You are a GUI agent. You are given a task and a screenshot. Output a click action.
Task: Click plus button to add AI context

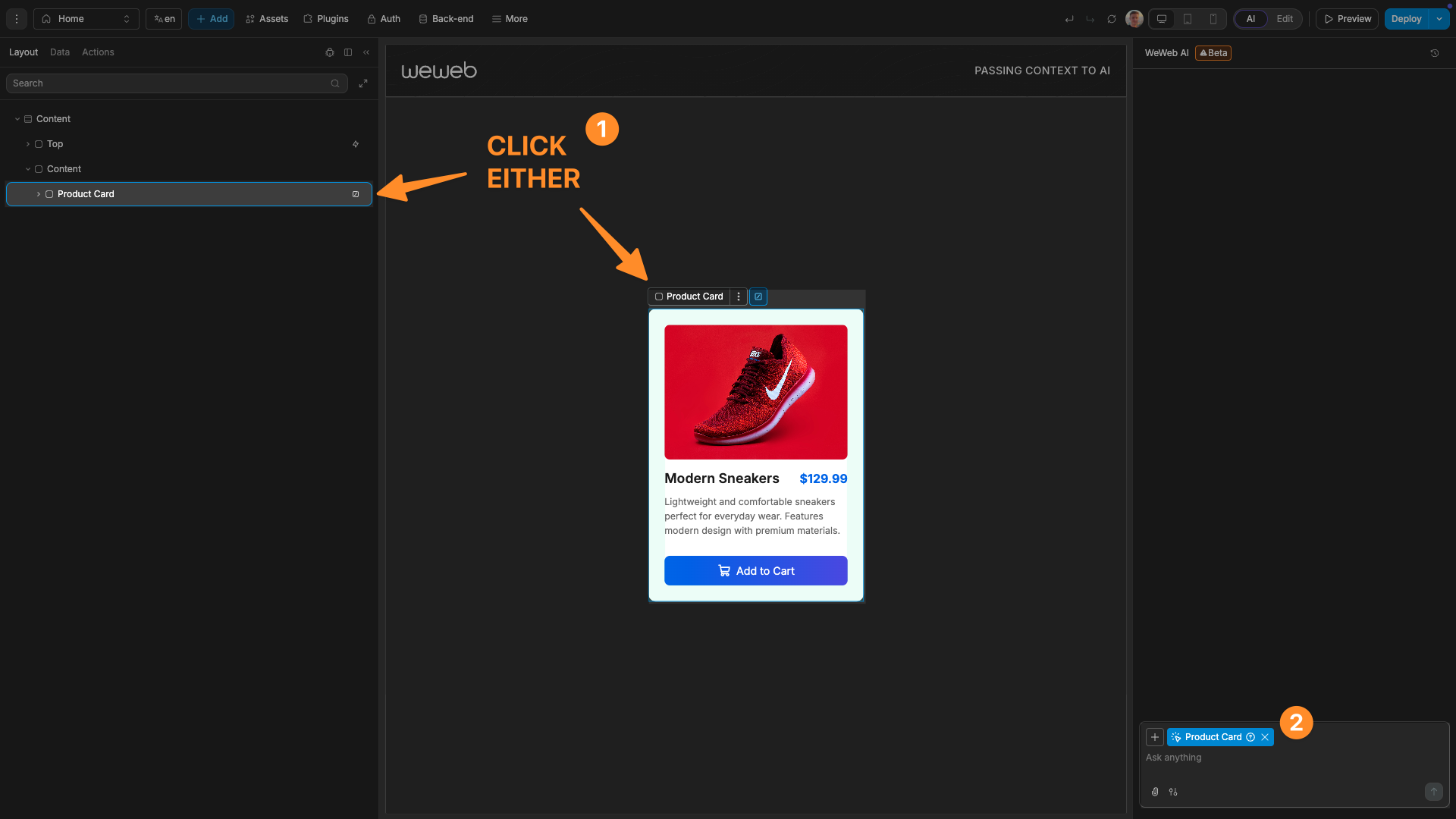1155,737
